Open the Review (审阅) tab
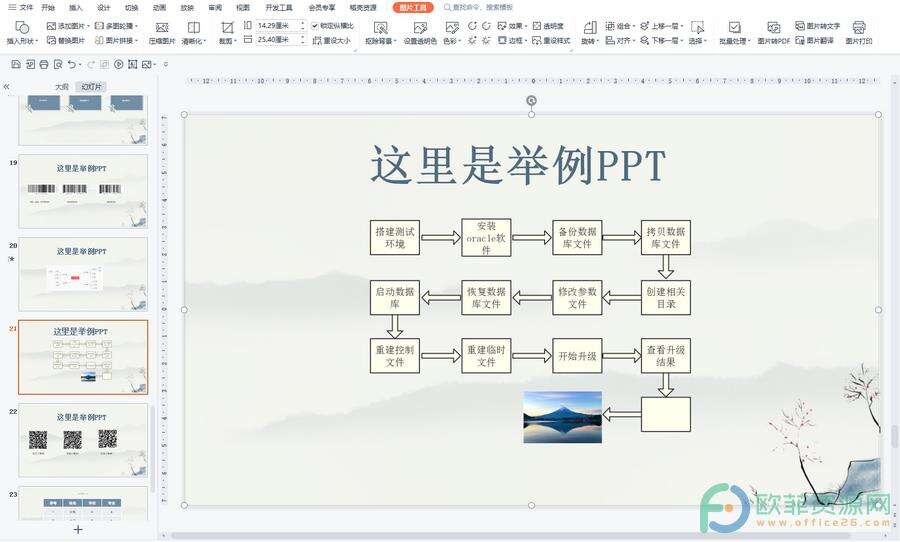 [x=215, y=7]
